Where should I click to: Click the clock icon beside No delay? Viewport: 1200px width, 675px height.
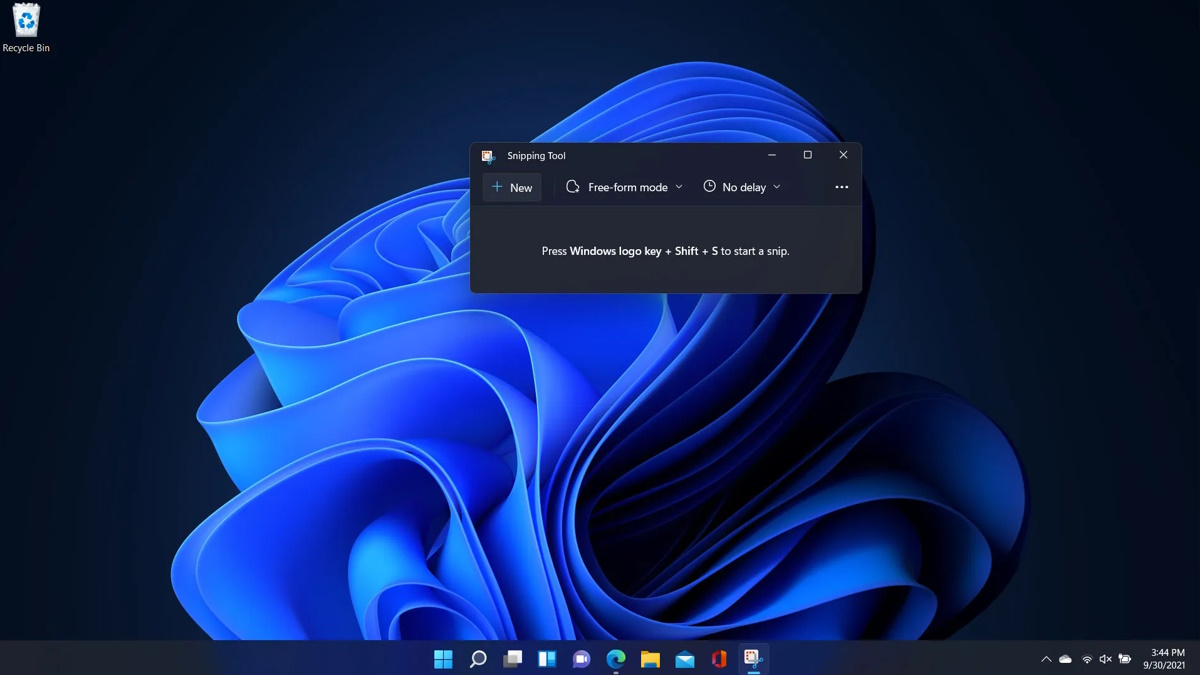click(x=710, y=186)
